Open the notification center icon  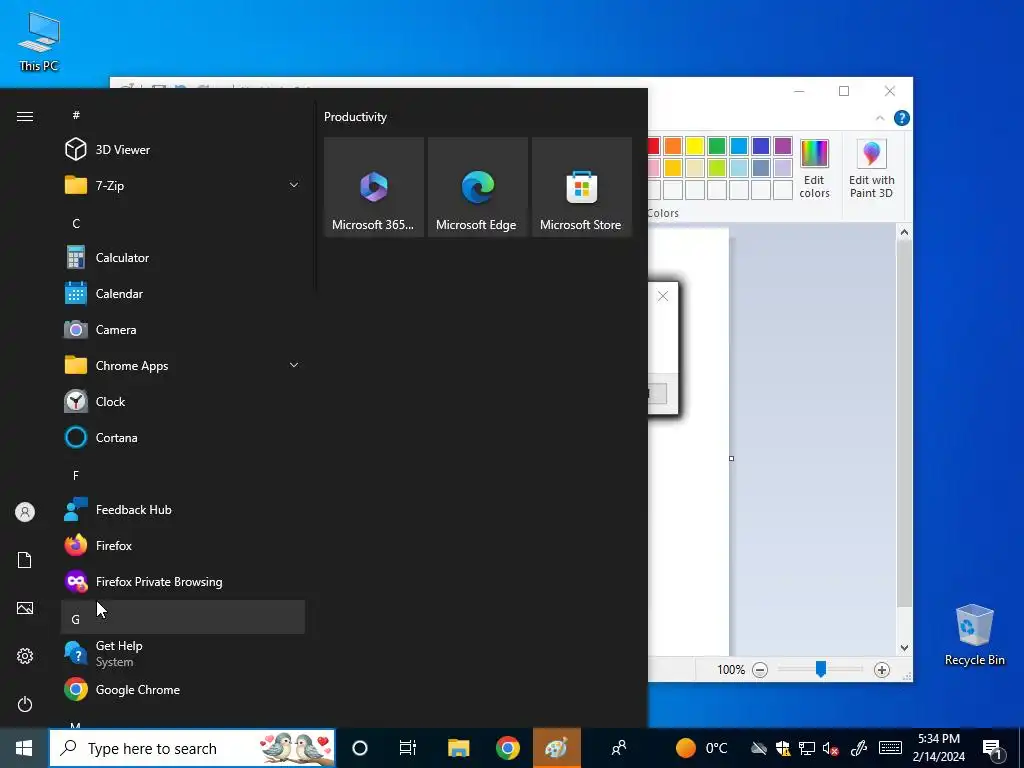coord(993,748)
